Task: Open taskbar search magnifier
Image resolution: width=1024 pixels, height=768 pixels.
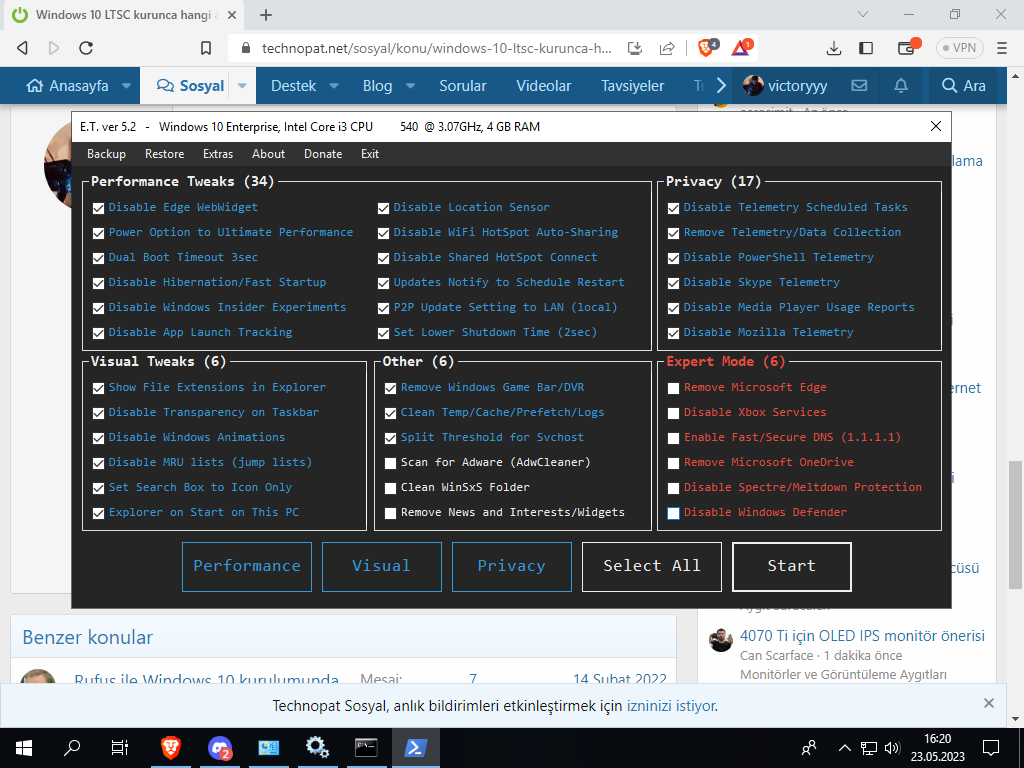Action: (72, 748)
